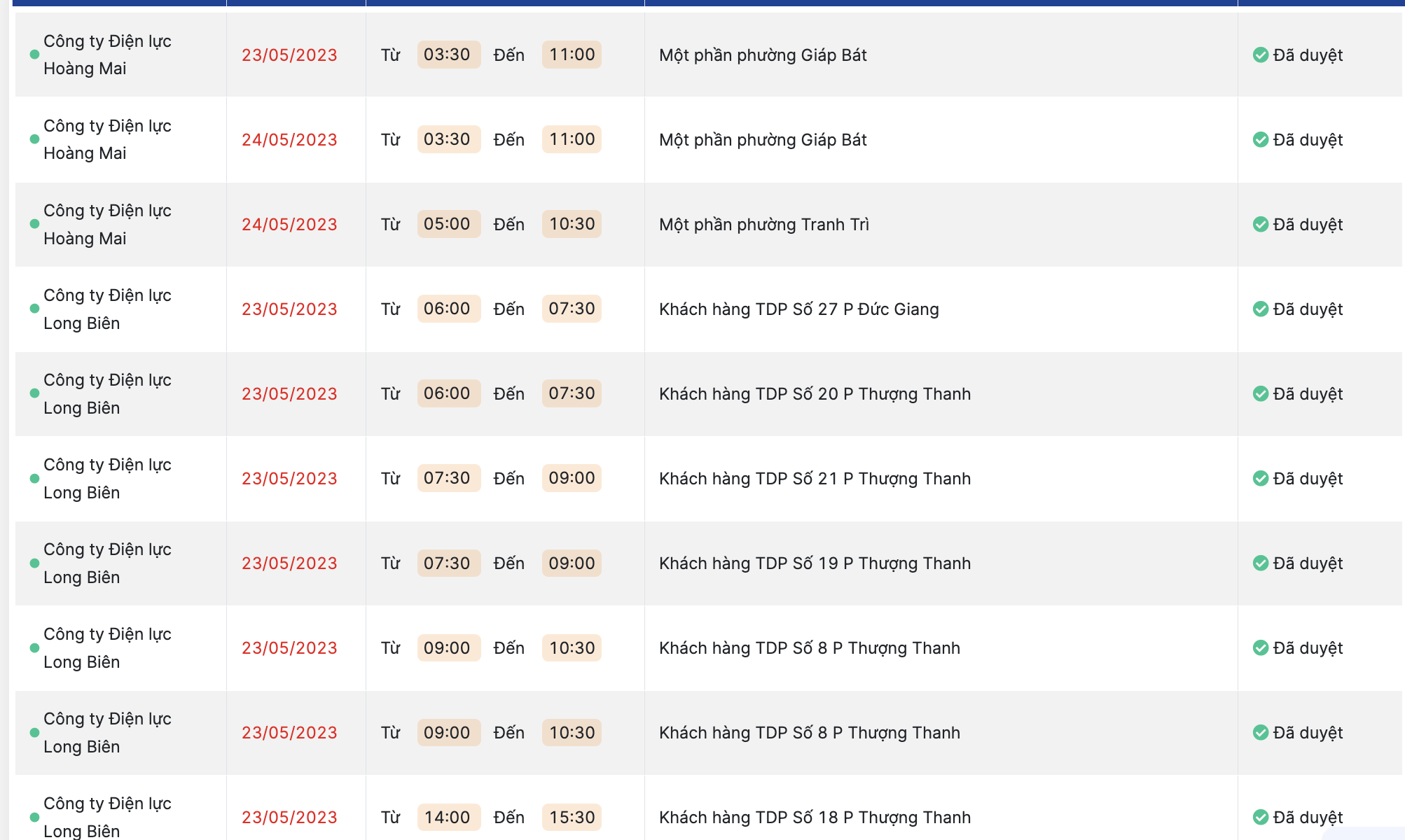Click end time 07:30 in TDP Số 20 row

572,393
